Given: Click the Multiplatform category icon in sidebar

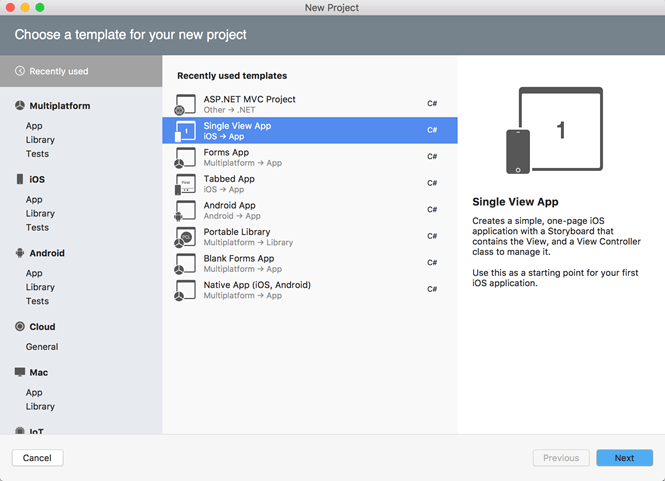Looking at the screenshot, I should (20, 106).
